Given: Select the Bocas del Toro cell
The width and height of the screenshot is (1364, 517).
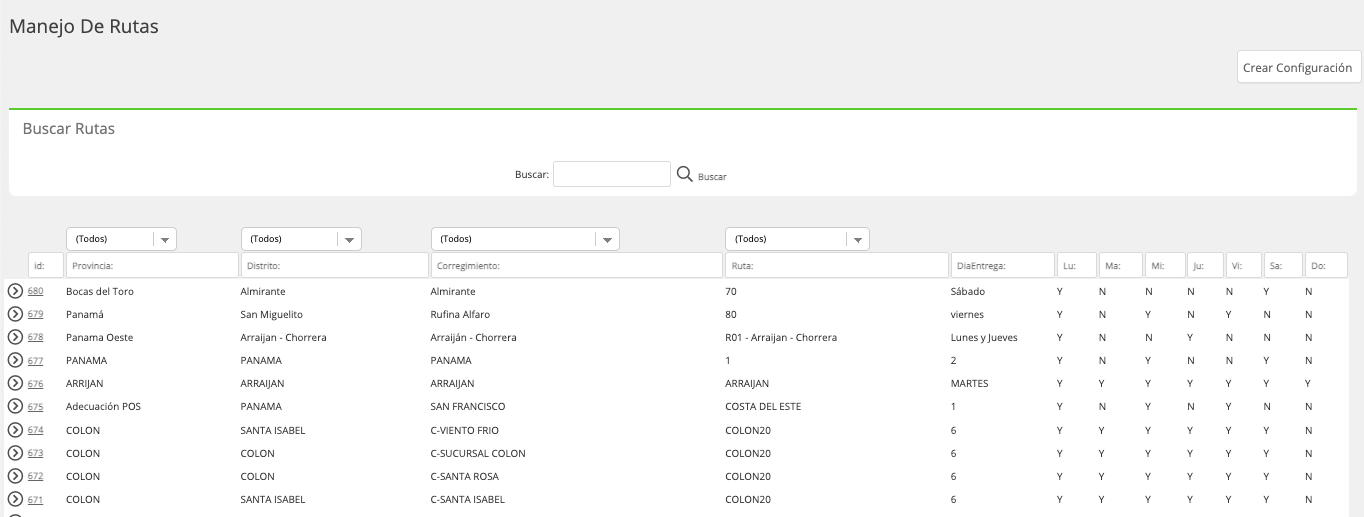Looking at the screenshot, I should (x=100, y=291).
